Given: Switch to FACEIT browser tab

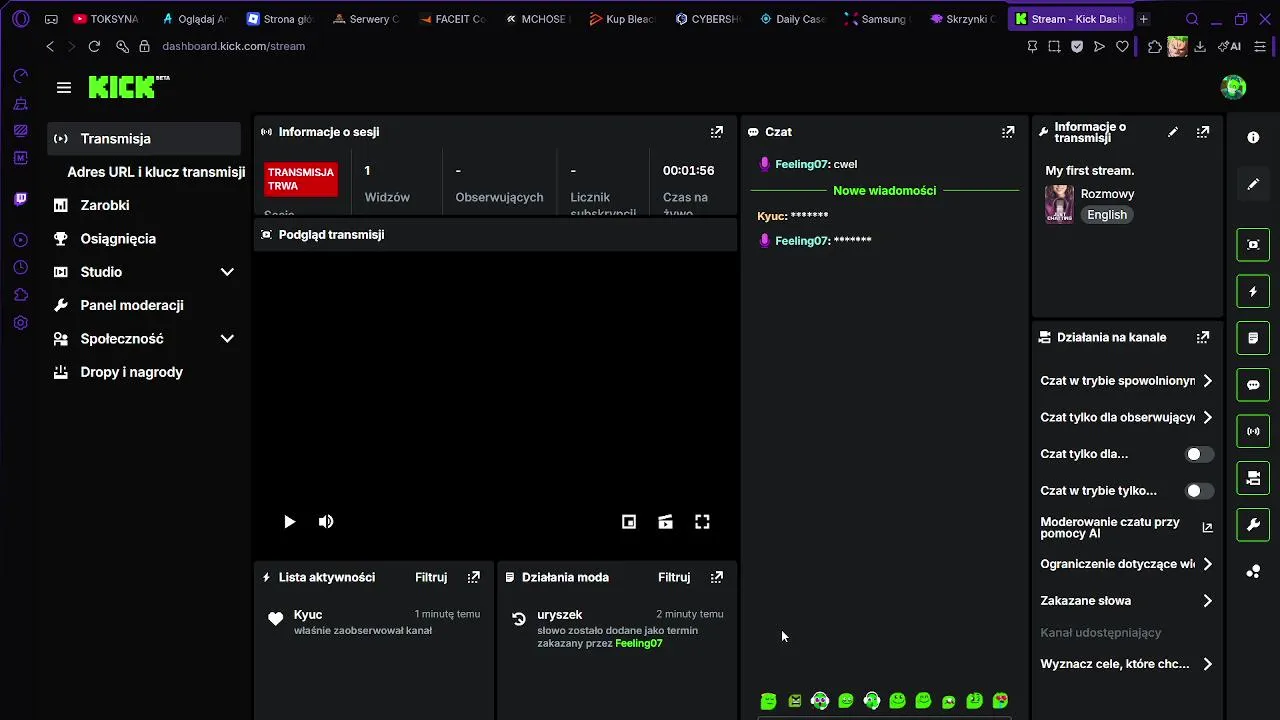Looking at the screenshot, I should (453, 19).
